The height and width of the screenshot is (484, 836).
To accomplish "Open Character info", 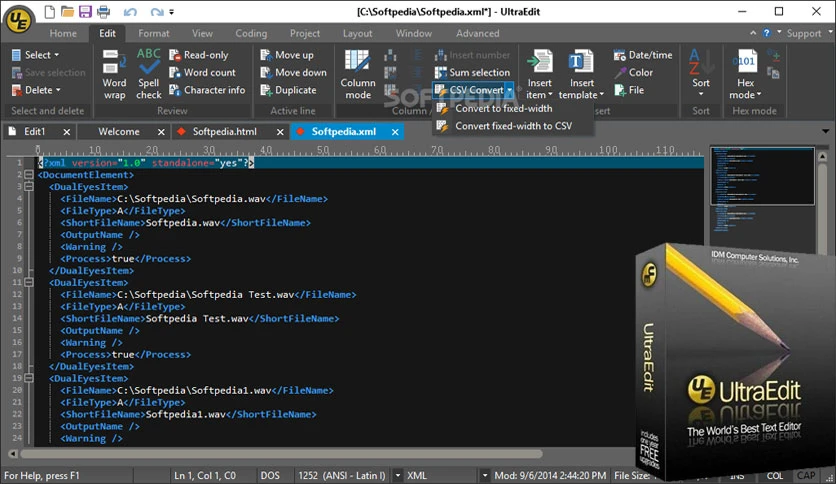I will pos(207,90).
